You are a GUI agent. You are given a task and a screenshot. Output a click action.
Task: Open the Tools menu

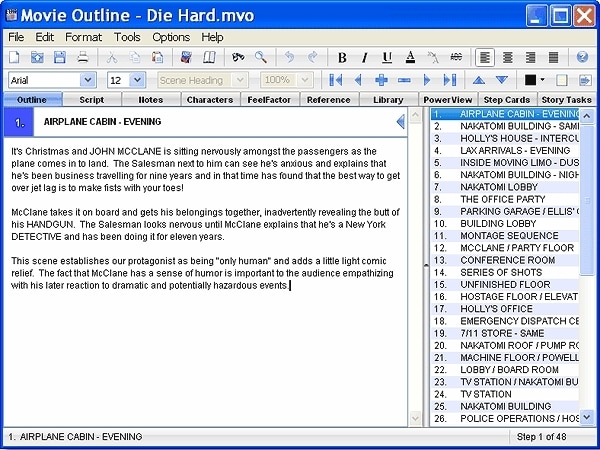tap(127, 37)
